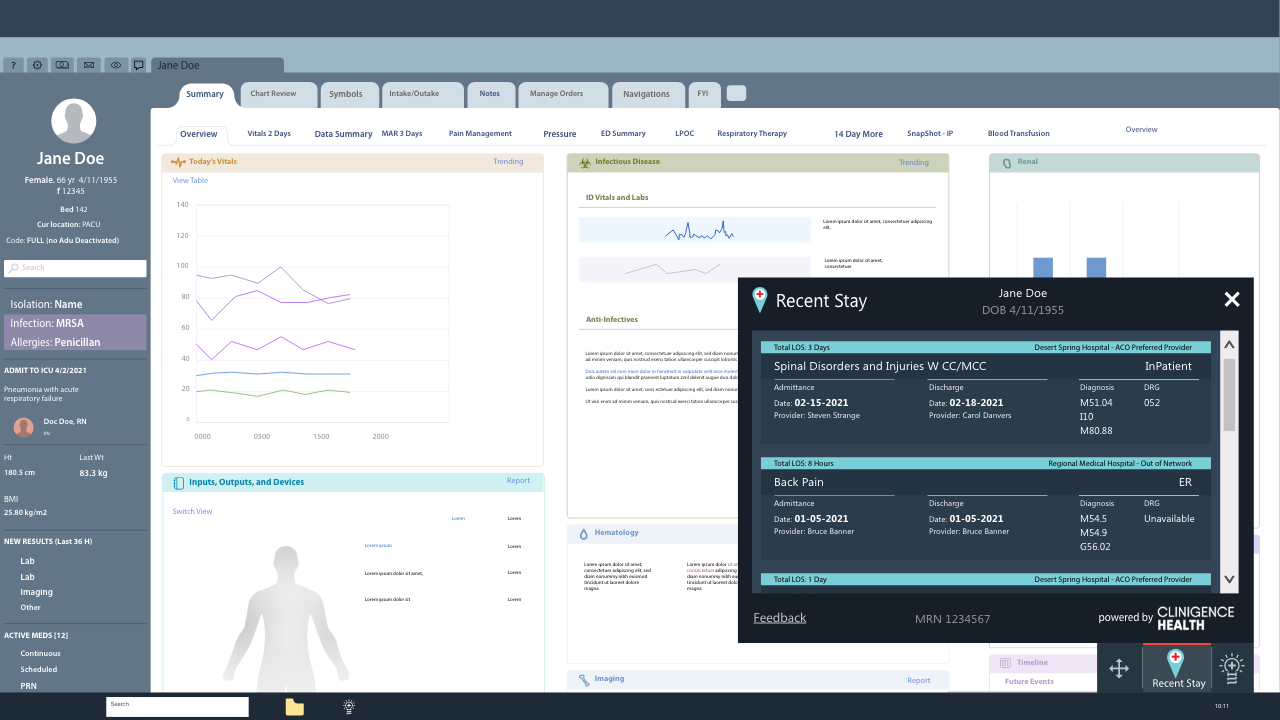Click the taskbar folder icon

294,707
